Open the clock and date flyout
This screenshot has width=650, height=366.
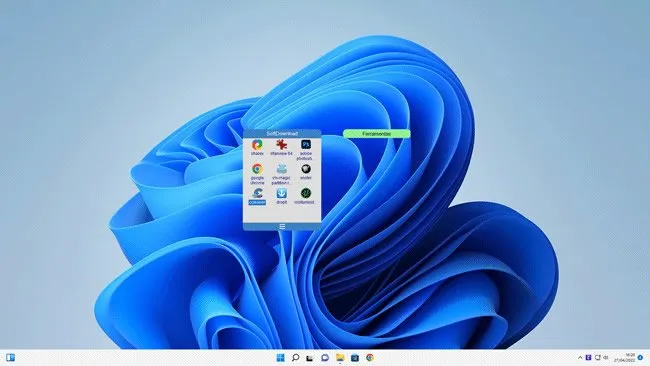tap(625, 357)
